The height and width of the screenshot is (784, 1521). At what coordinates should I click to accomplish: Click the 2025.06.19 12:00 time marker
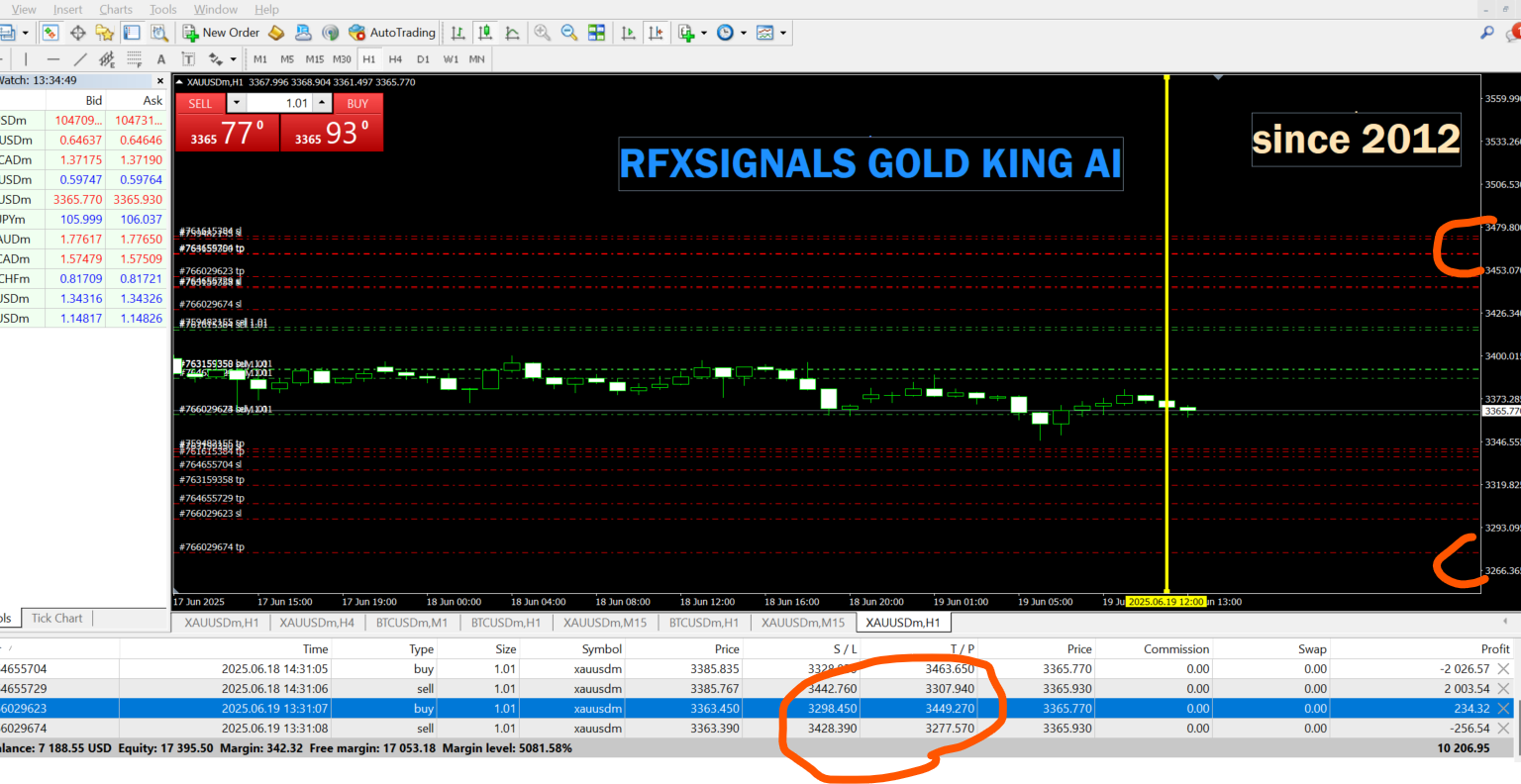click(x=1166, y=602)
